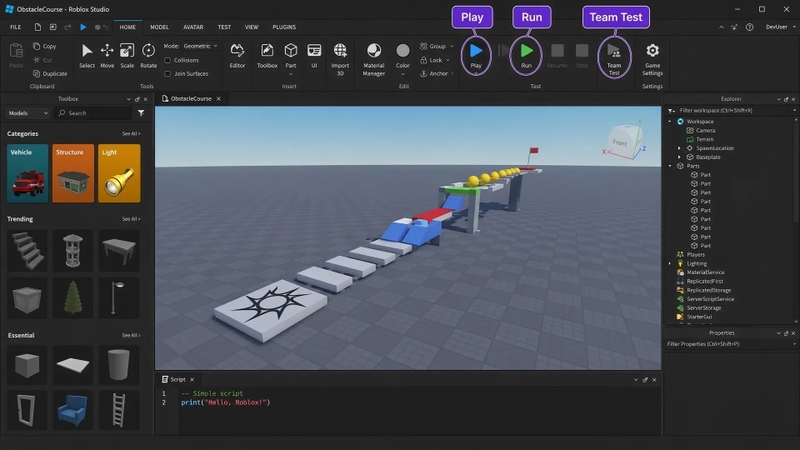Viewport: 800px width, 450px height.
Task: Open the UI insert tool
Action: point(314,56)
